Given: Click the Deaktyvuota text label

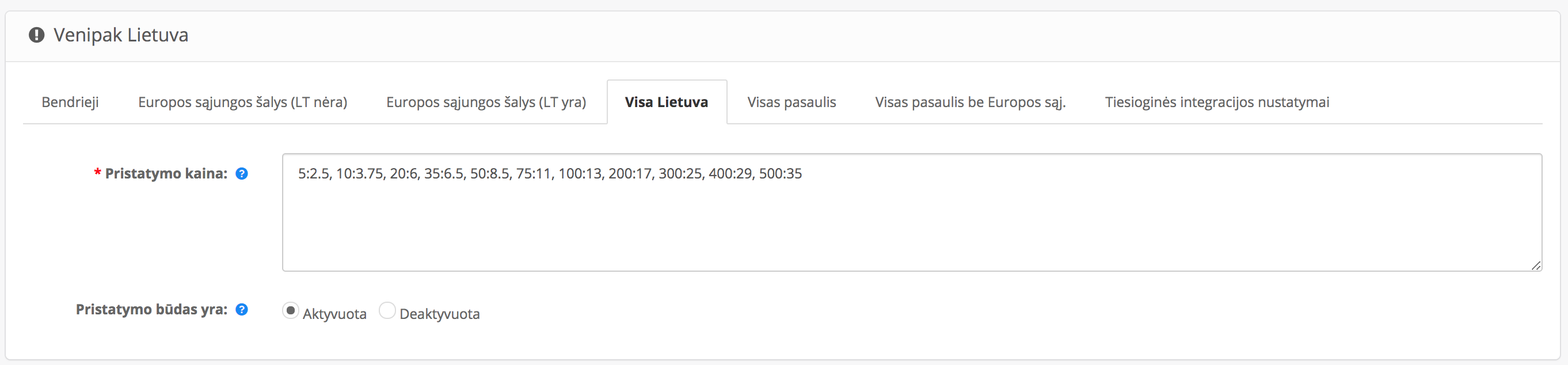Looking at the screenshot, I should [x=439, y=314].
